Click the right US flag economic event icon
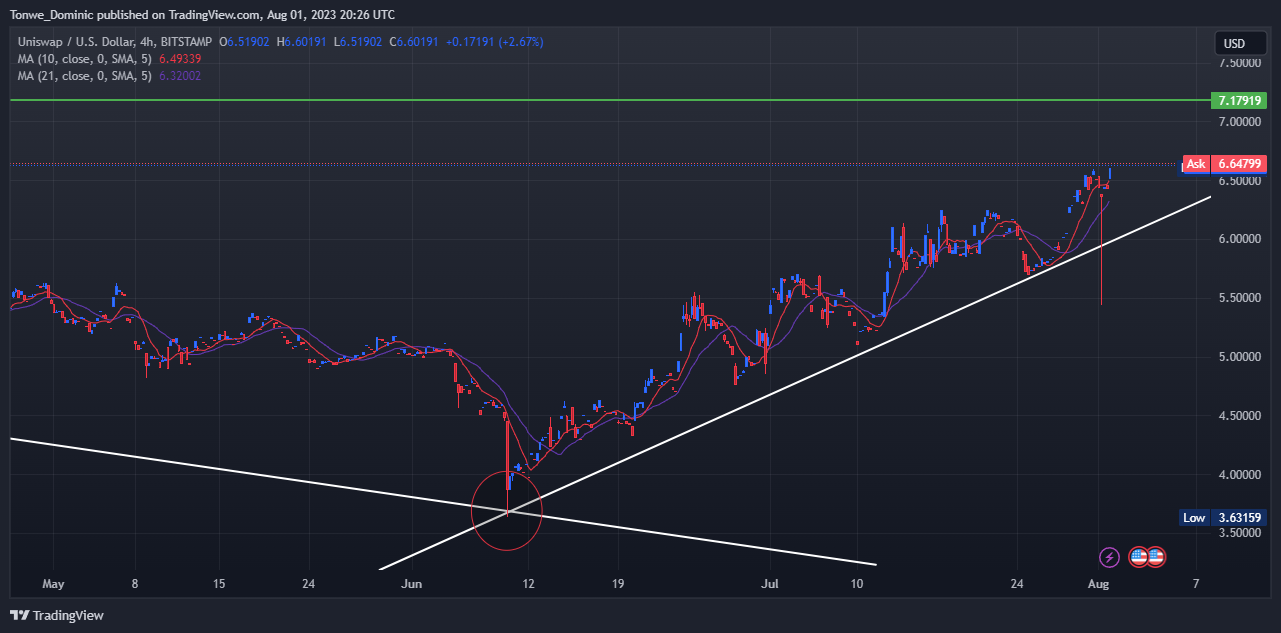 tap(1155, 556)
